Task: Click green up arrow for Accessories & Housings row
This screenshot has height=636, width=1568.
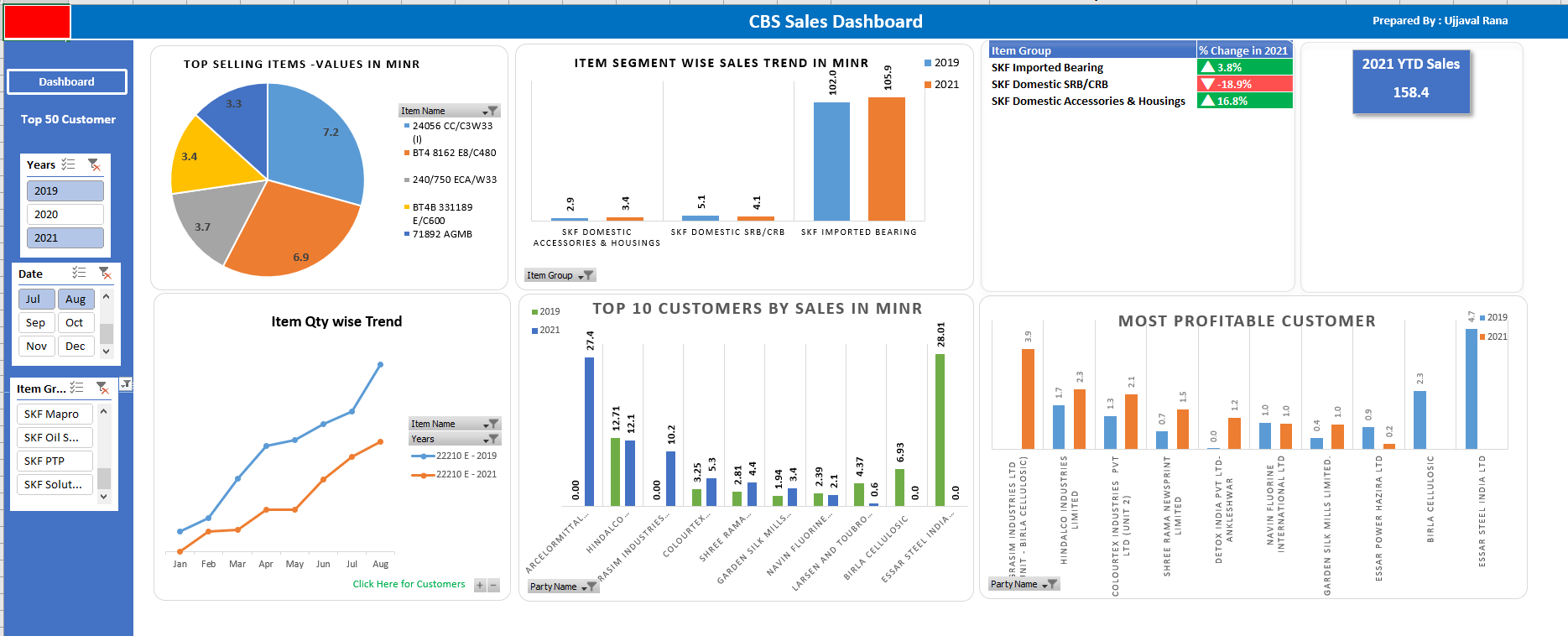Action: 1207,101
